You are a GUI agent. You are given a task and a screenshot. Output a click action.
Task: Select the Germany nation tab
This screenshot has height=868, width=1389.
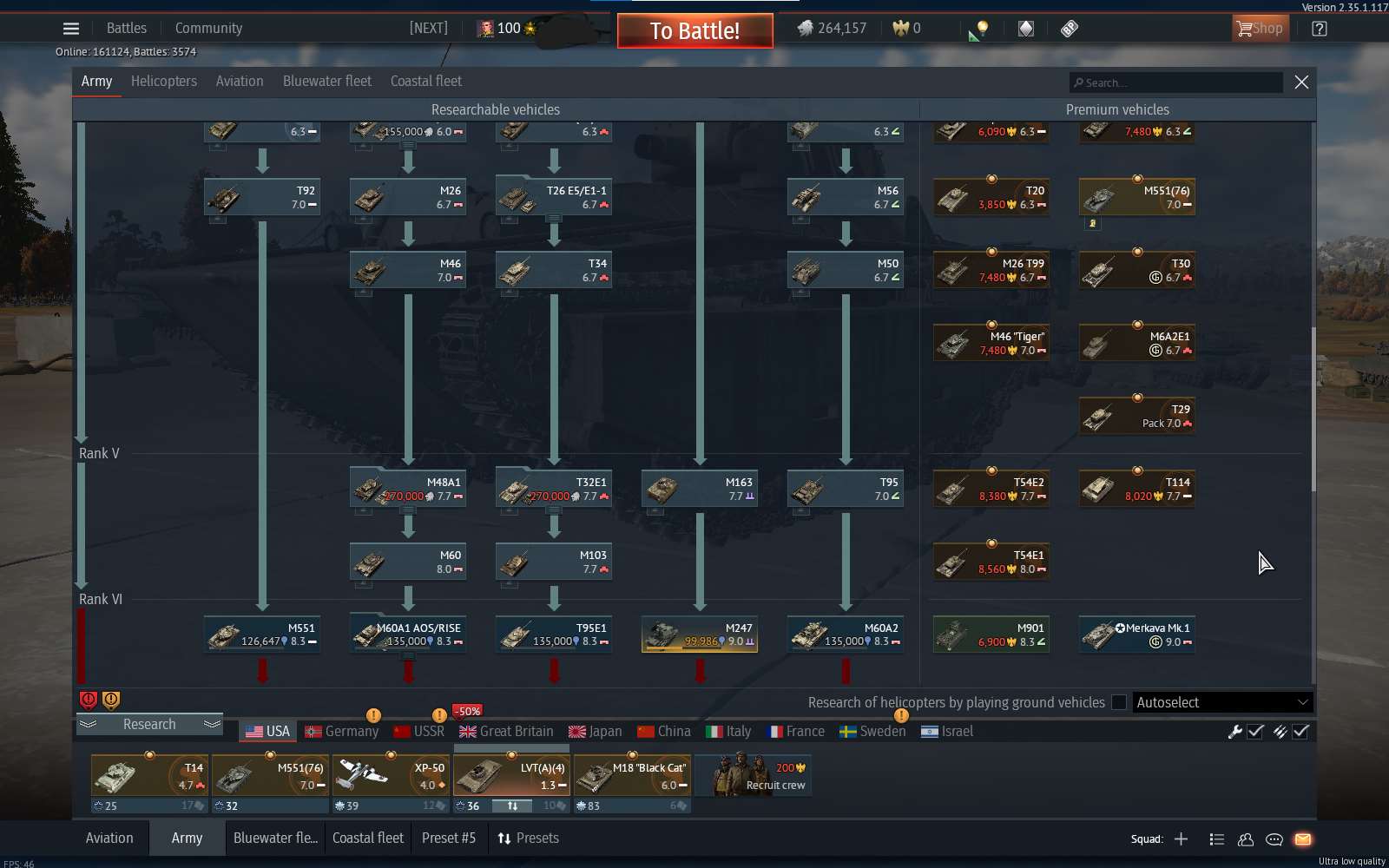point(342,732)
